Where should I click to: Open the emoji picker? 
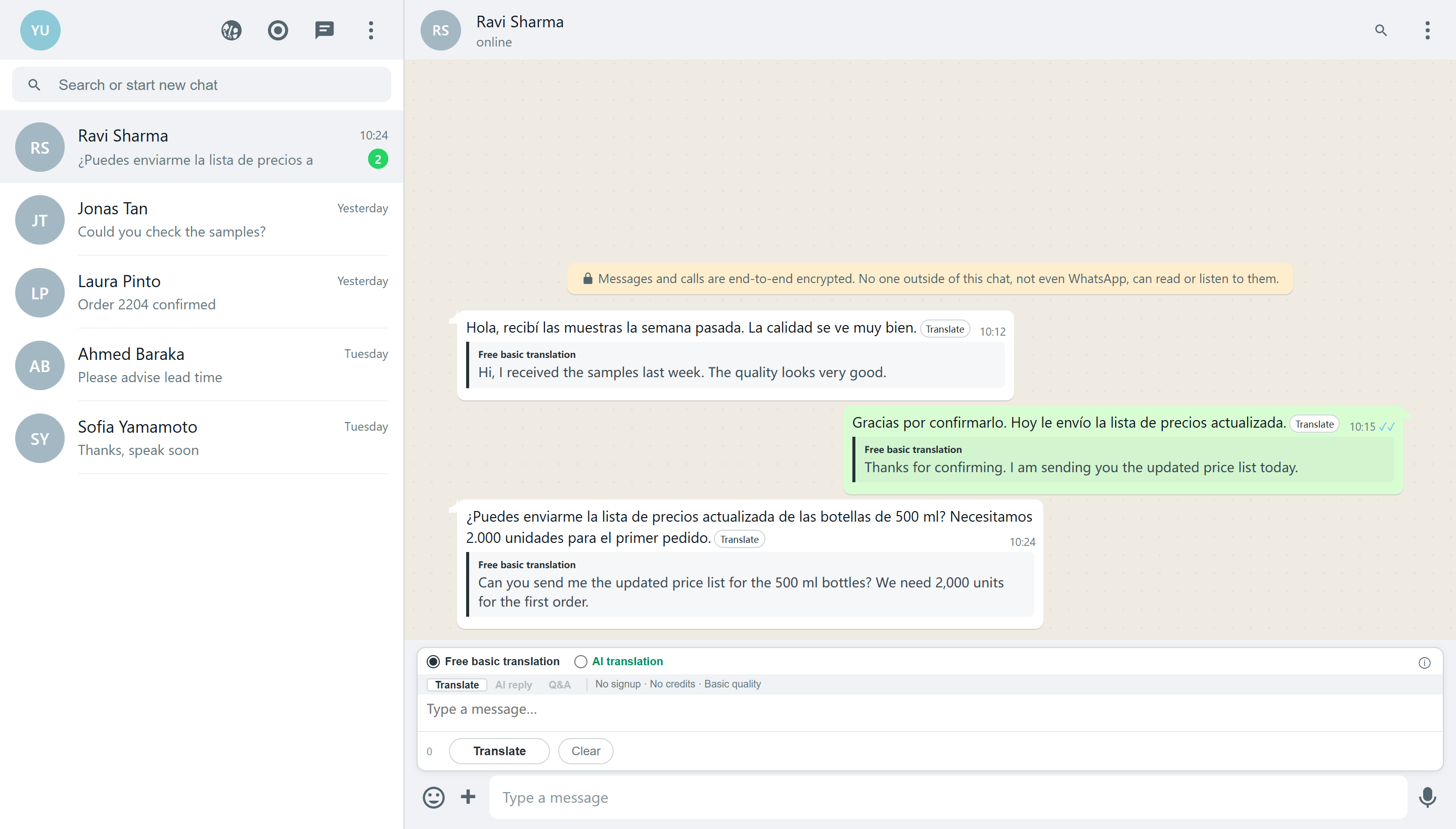tap(433, 797)
